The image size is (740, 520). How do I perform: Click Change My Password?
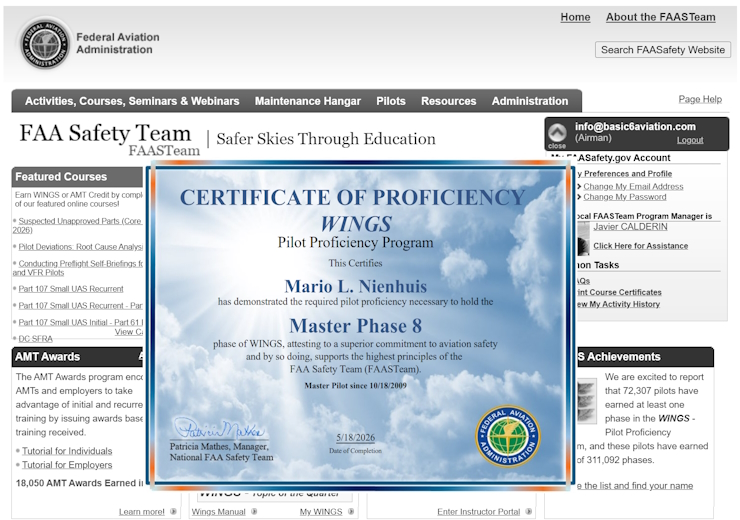[625, 197]
